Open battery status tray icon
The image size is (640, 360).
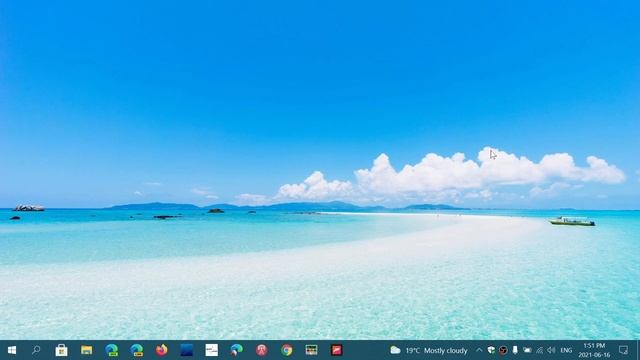point(527,350)
